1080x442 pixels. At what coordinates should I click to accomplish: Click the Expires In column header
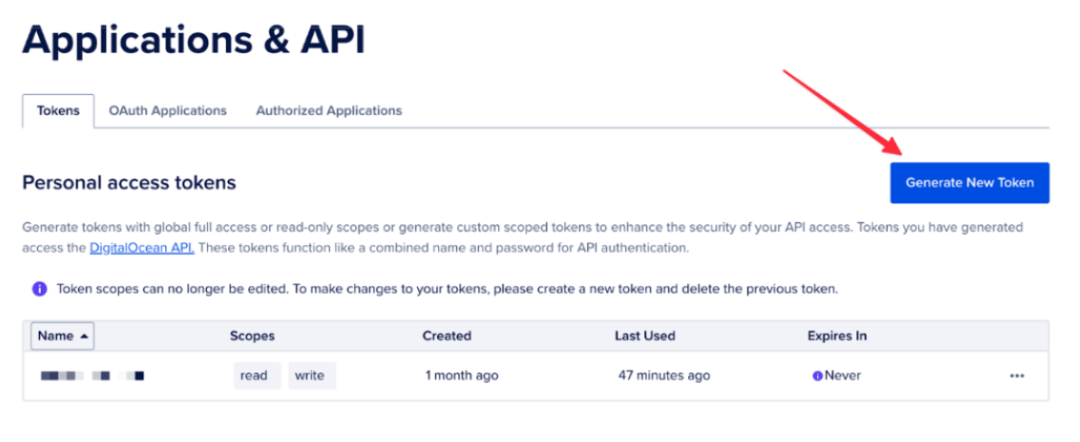click(837, 336)
